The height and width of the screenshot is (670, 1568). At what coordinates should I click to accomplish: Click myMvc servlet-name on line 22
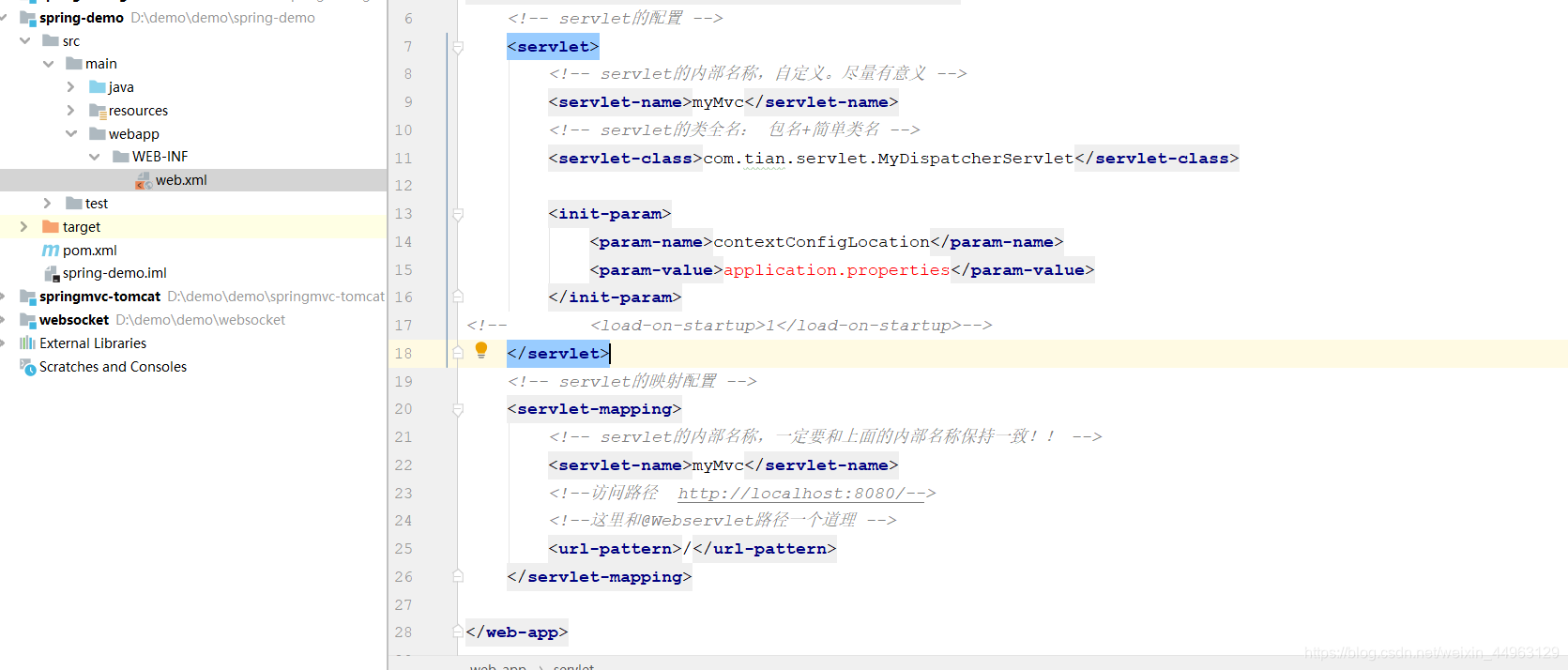[x=719, y=465]
